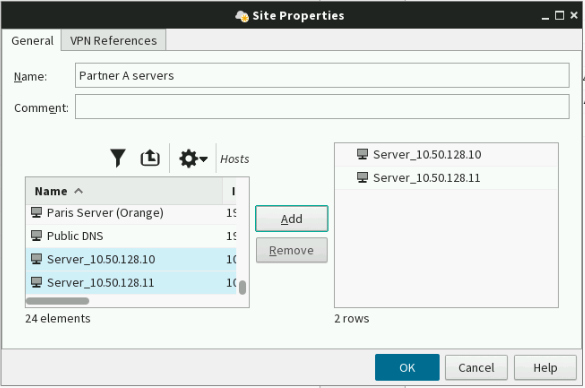Click host icon beside Paris Server (Orange)
Screen dimensions: 585x388
coord(37,213)
